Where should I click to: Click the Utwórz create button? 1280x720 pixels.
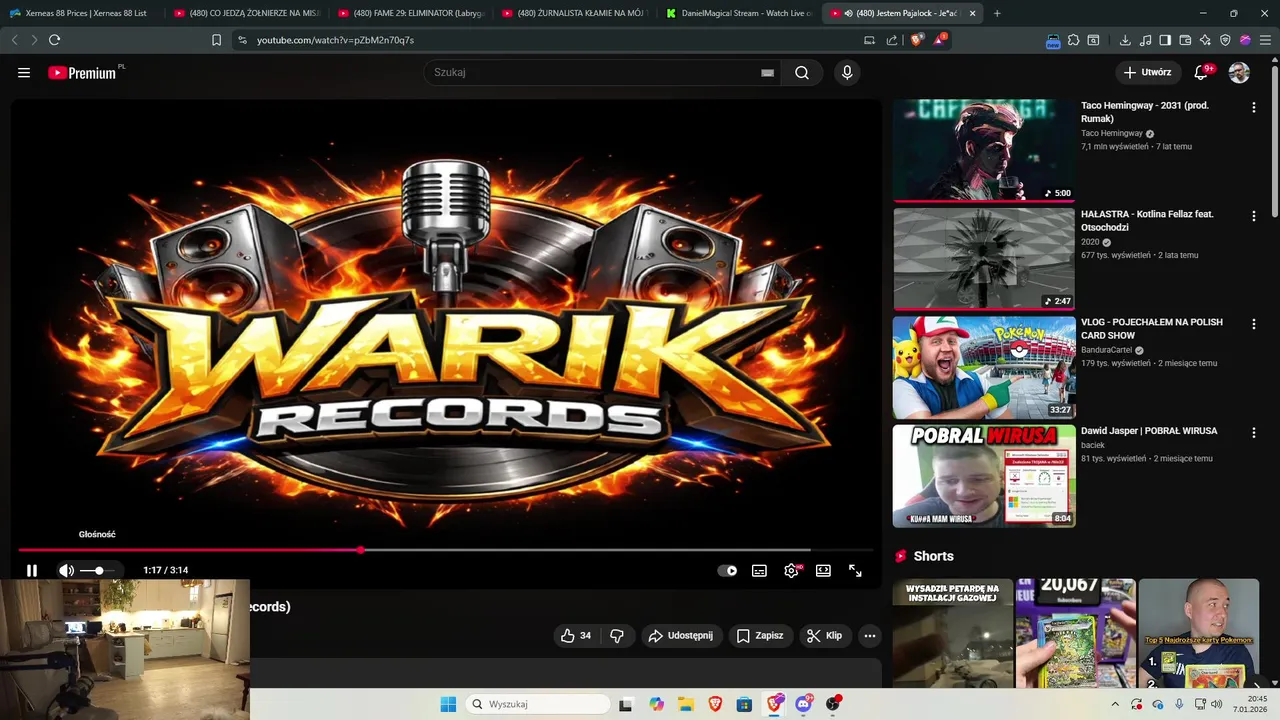[1148, 72]
